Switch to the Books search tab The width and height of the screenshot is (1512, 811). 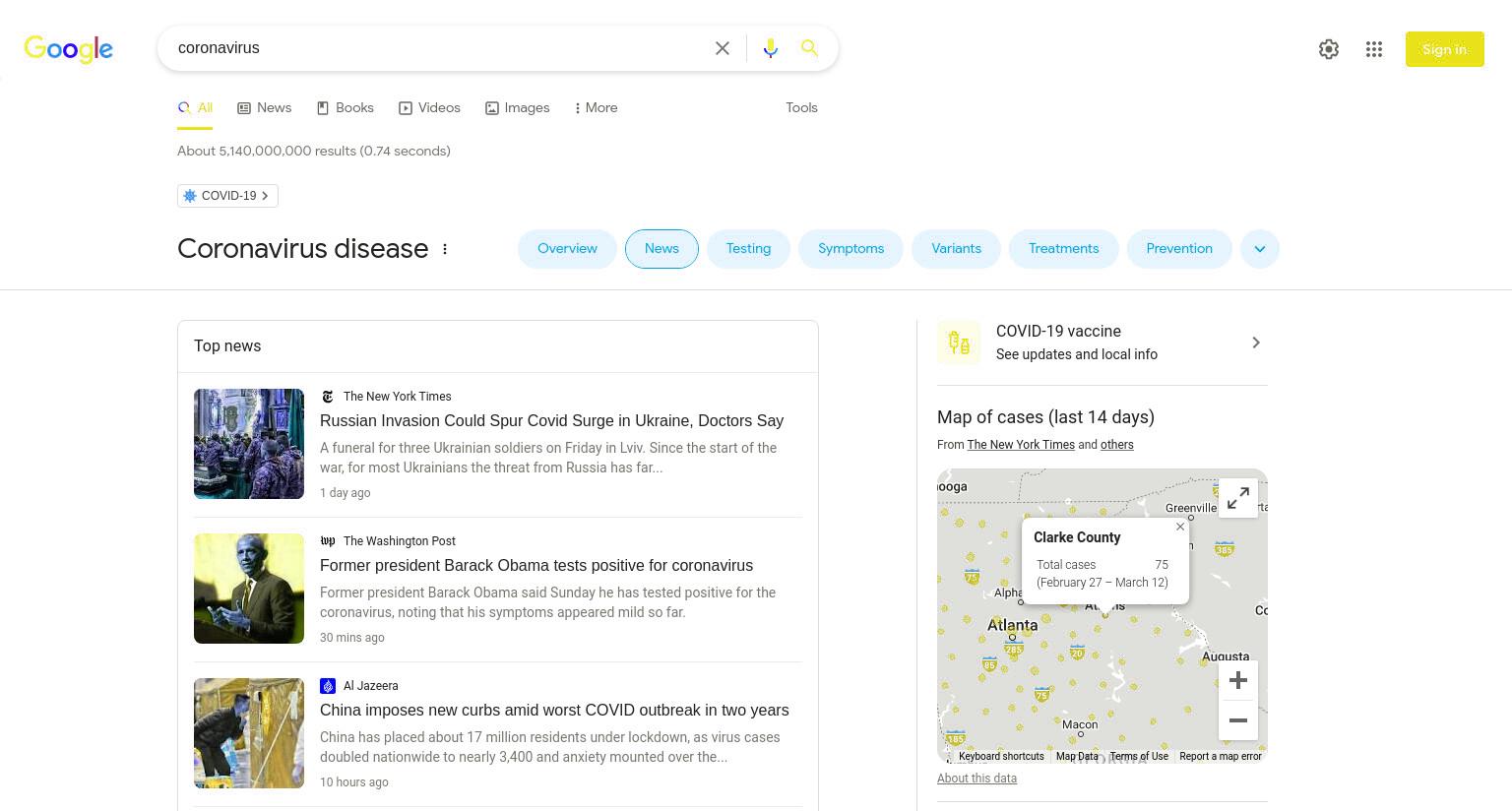tap(346, 108)
